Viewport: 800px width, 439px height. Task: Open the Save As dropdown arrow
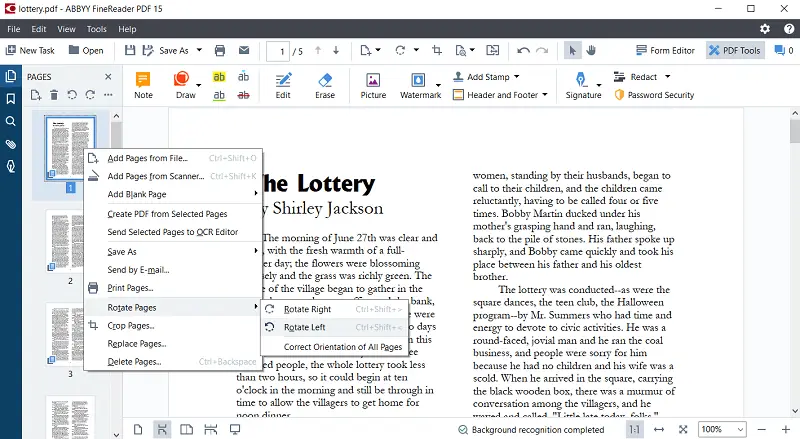tap(199, 50)
